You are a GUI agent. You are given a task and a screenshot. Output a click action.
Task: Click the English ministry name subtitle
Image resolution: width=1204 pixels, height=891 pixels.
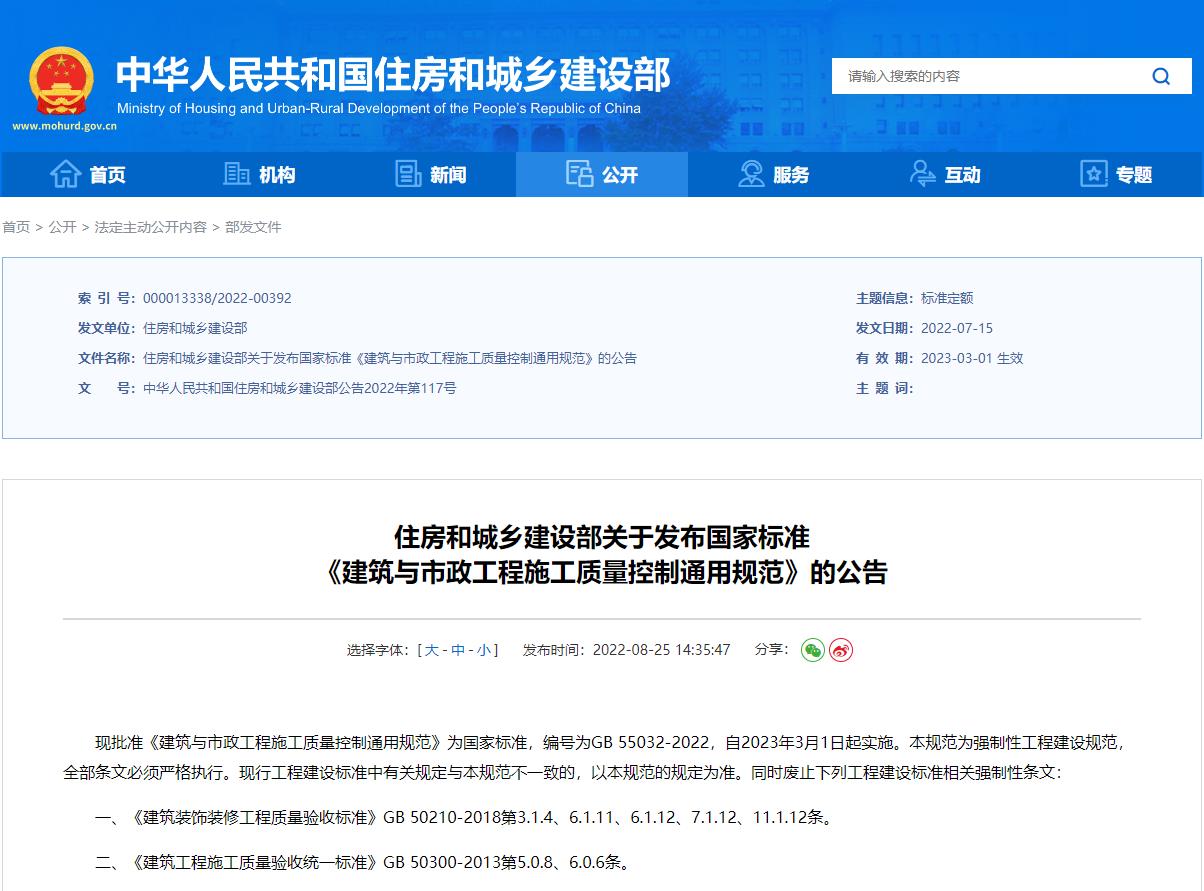pyautogui.click(x=379, y=108)
